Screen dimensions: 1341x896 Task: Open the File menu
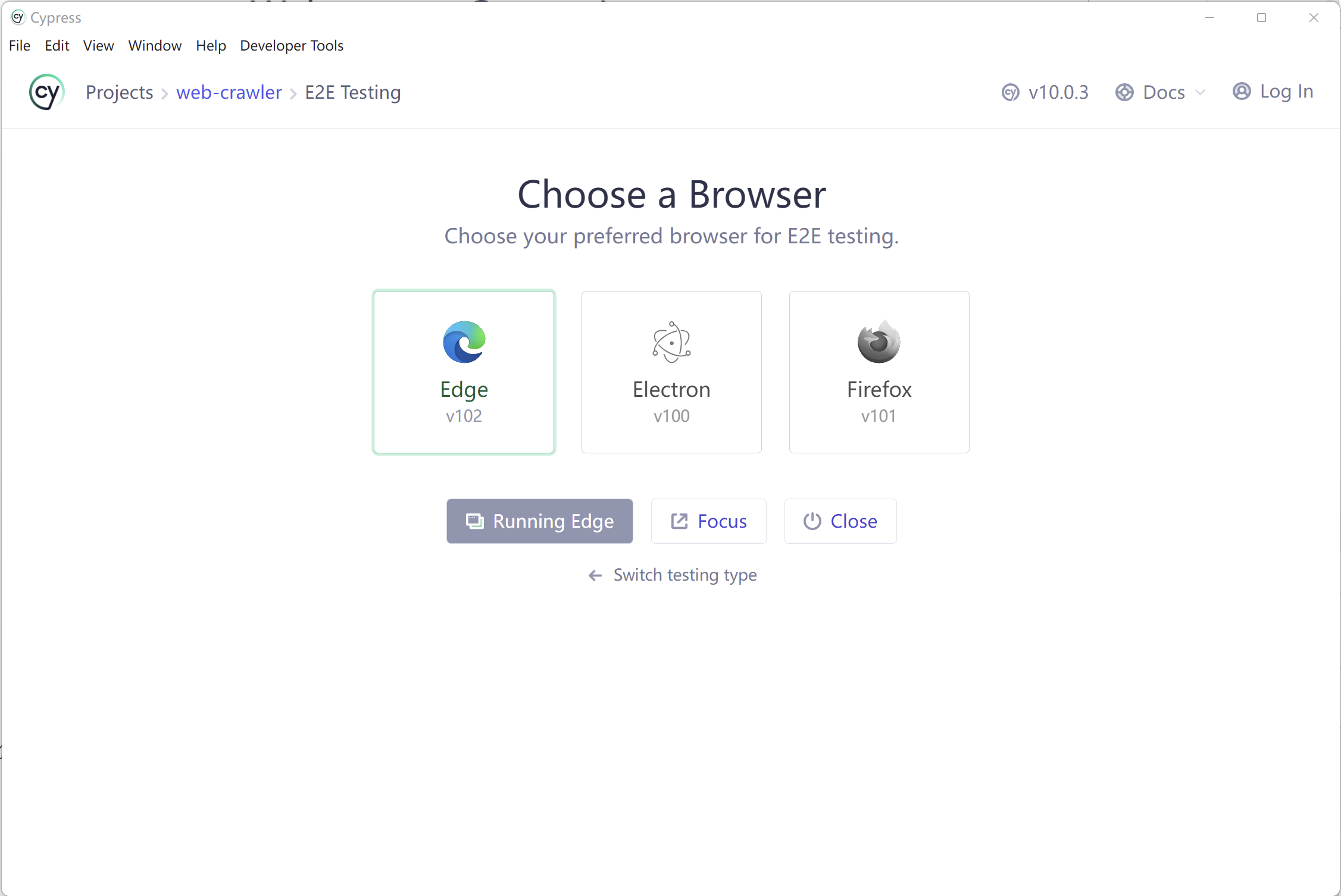tap(20, 46)
